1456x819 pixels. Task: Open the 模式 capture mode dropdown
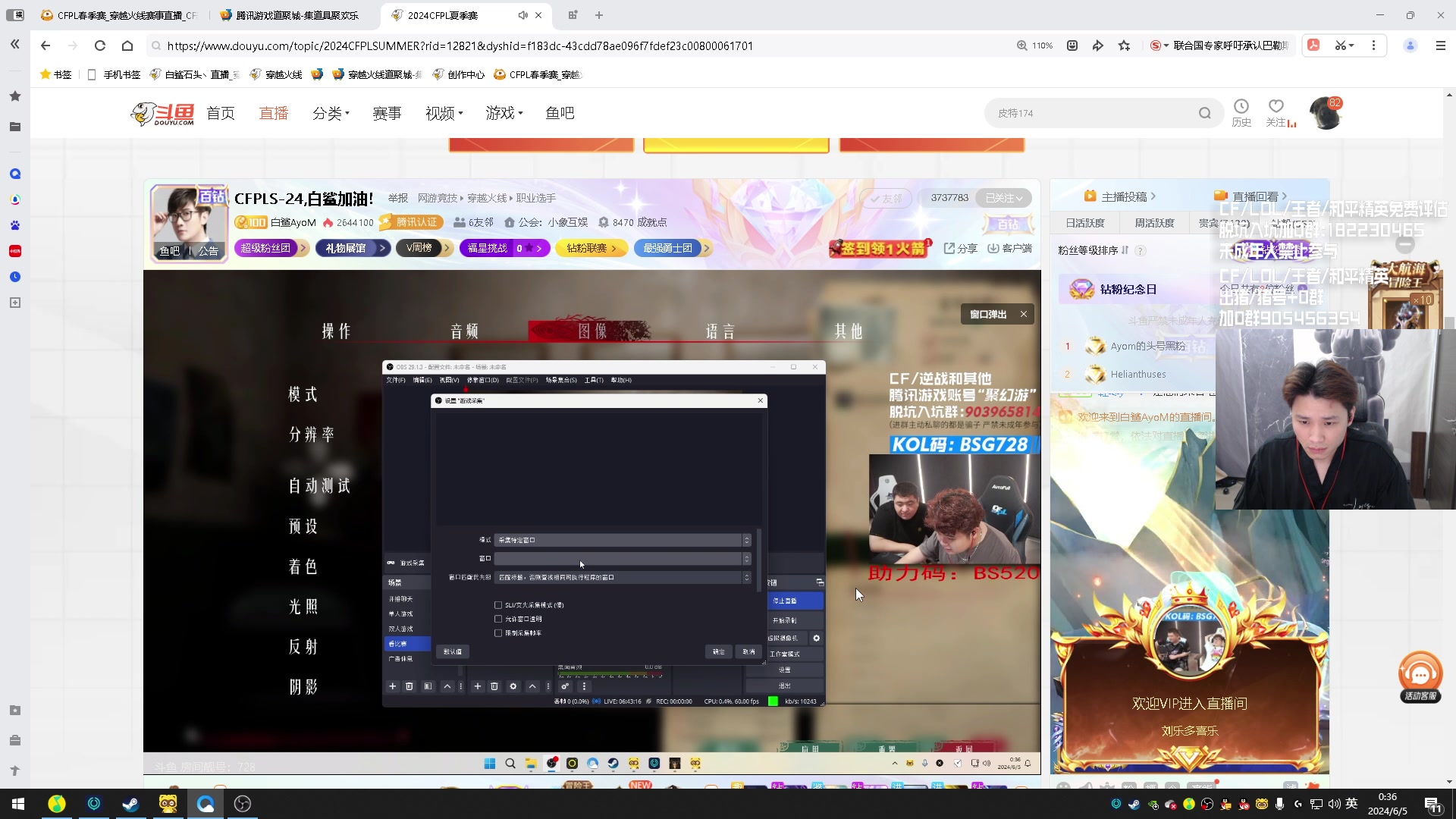pyautogui.click(x=622, y=540)
